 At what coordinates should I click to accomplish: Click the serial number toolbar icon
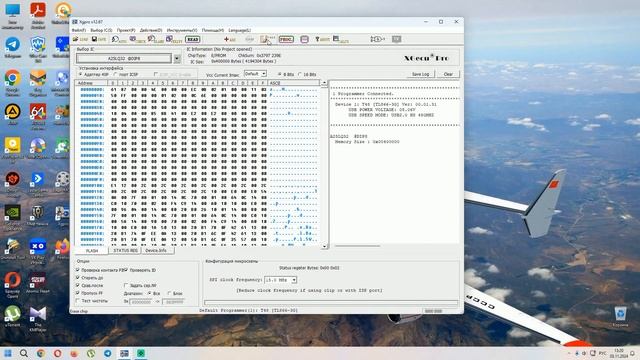(378, 39)
